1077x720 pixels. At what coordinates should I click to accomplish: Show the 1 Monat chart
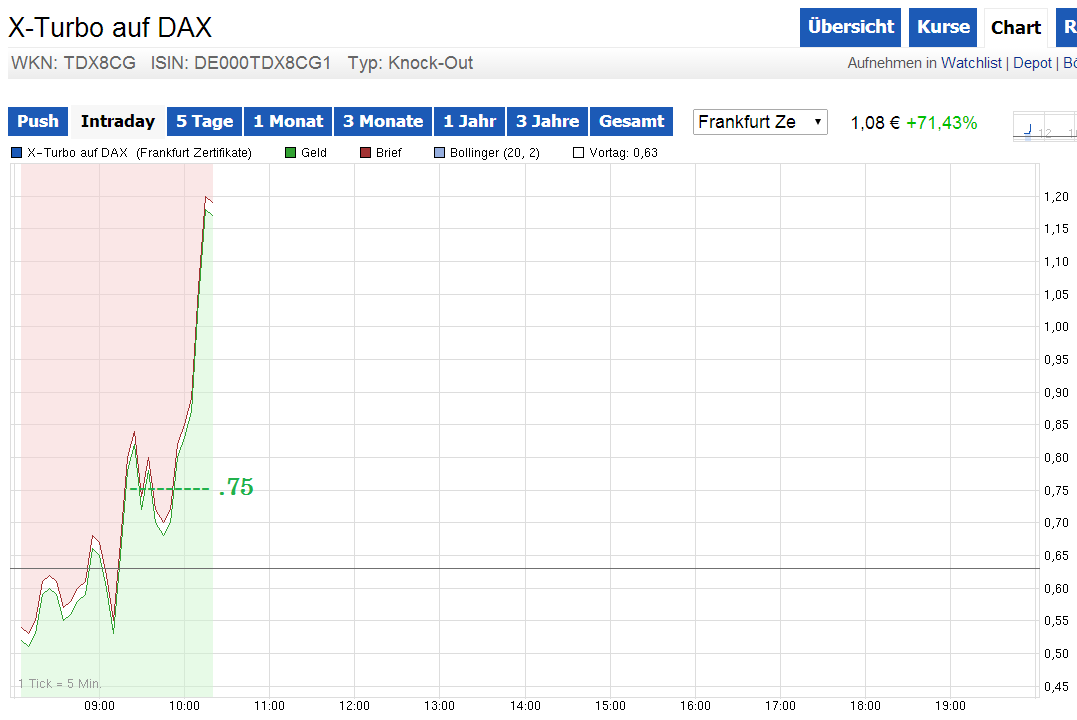[288, 121]
